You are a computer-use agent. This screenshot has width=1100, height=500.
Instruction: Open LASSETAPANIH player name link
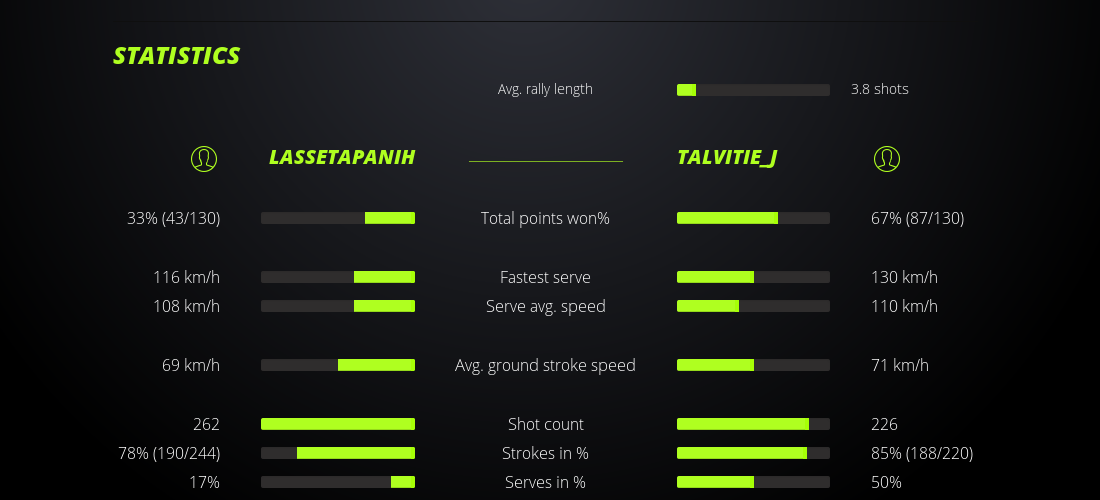coord(342,158)
